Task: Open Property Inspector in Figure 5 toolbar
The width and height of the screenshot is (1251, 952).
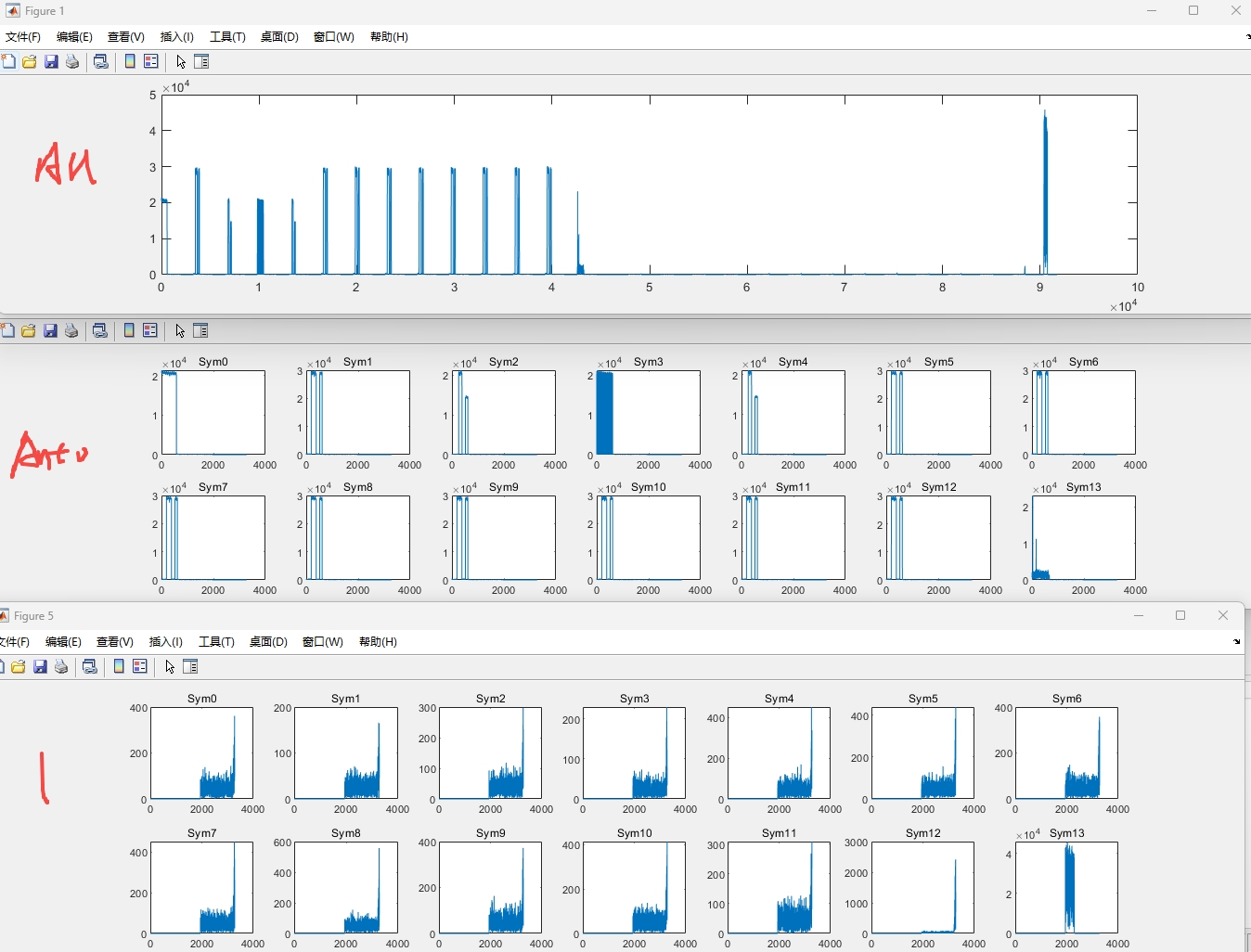Action: click(x=190, y=666)
